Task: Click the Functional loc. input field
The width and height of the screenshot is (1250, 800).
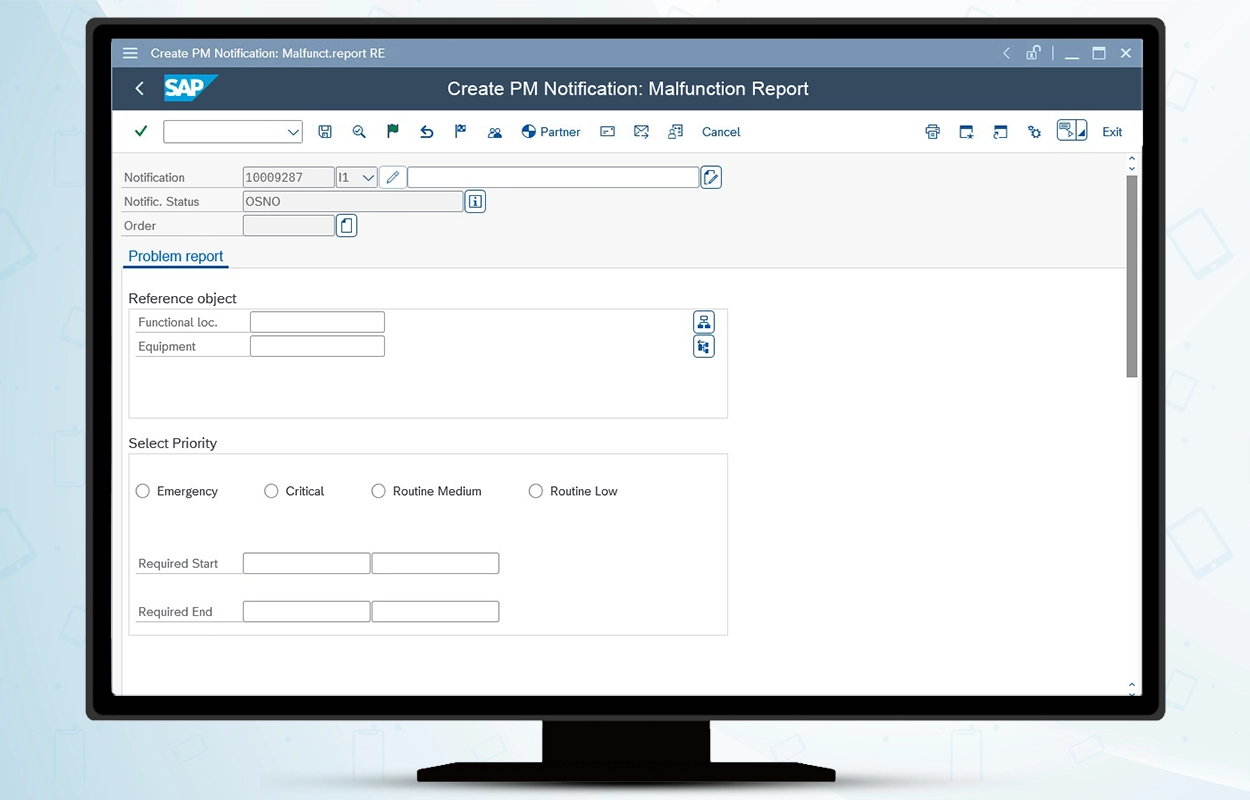Action: [317, 322]
